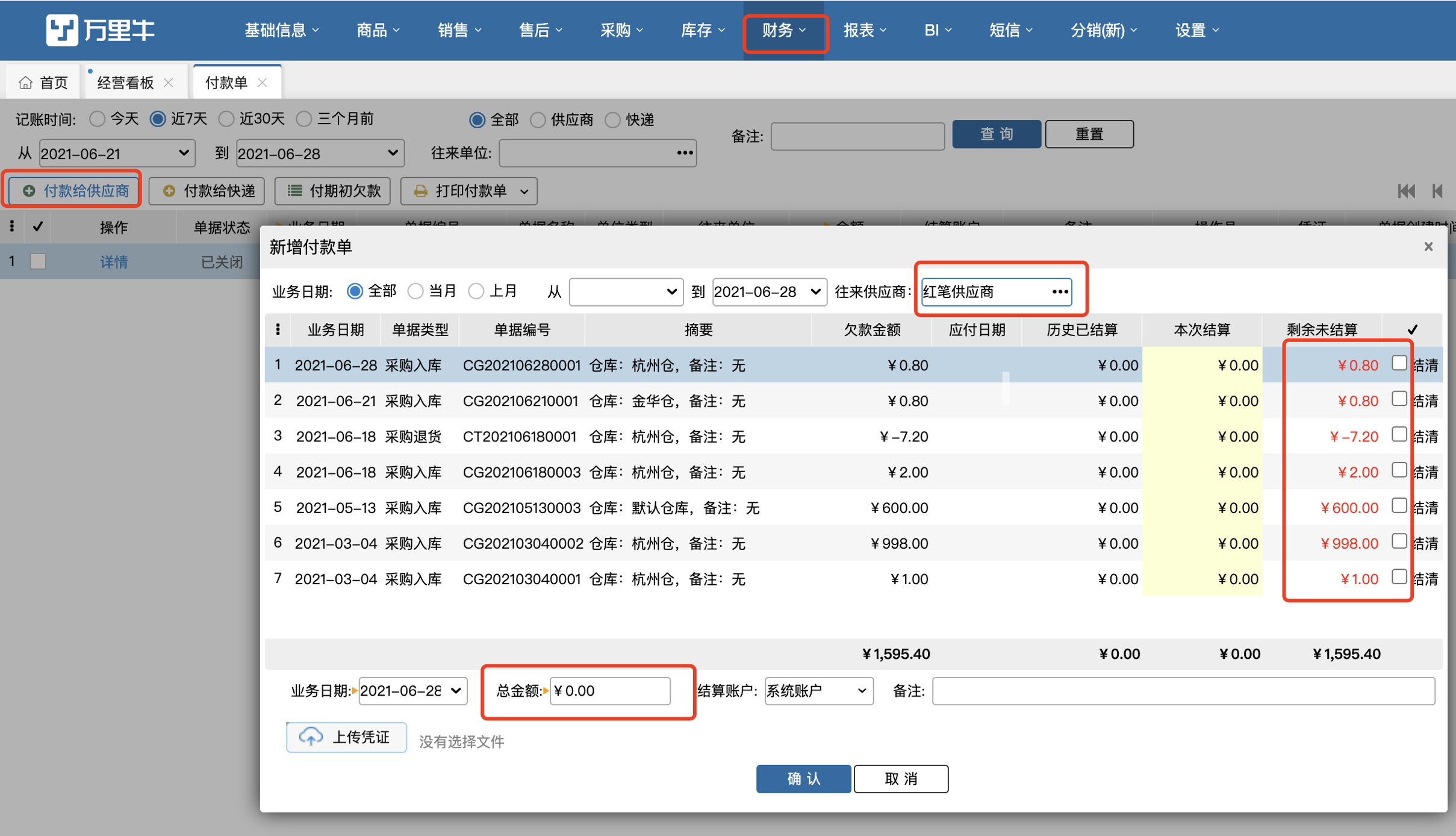Screen dimensions: 1456x836
Task: Open the 报表 menu
Action: click(x=865, y=30)
